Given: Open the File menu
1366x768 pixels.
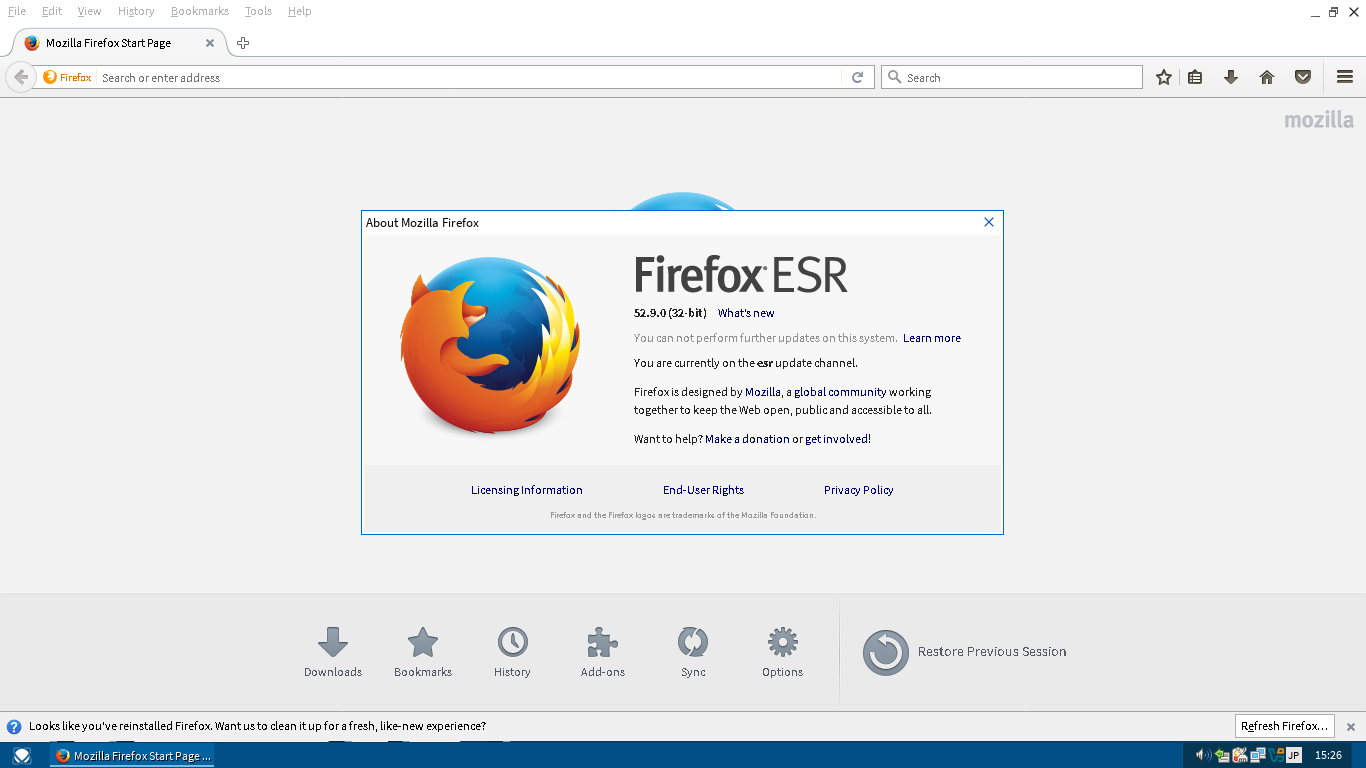Looking at the screenshot, I should 17,11.
